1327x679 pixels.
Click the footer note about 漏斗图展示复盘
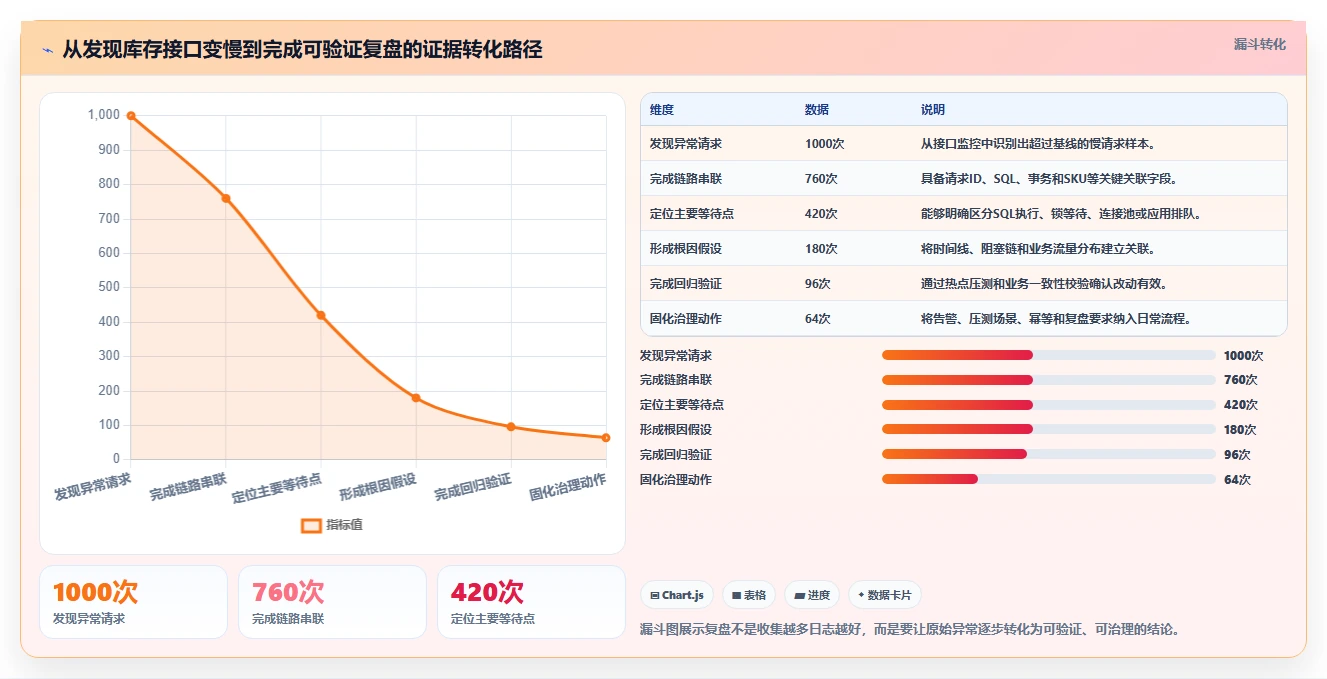click(910, 630)
